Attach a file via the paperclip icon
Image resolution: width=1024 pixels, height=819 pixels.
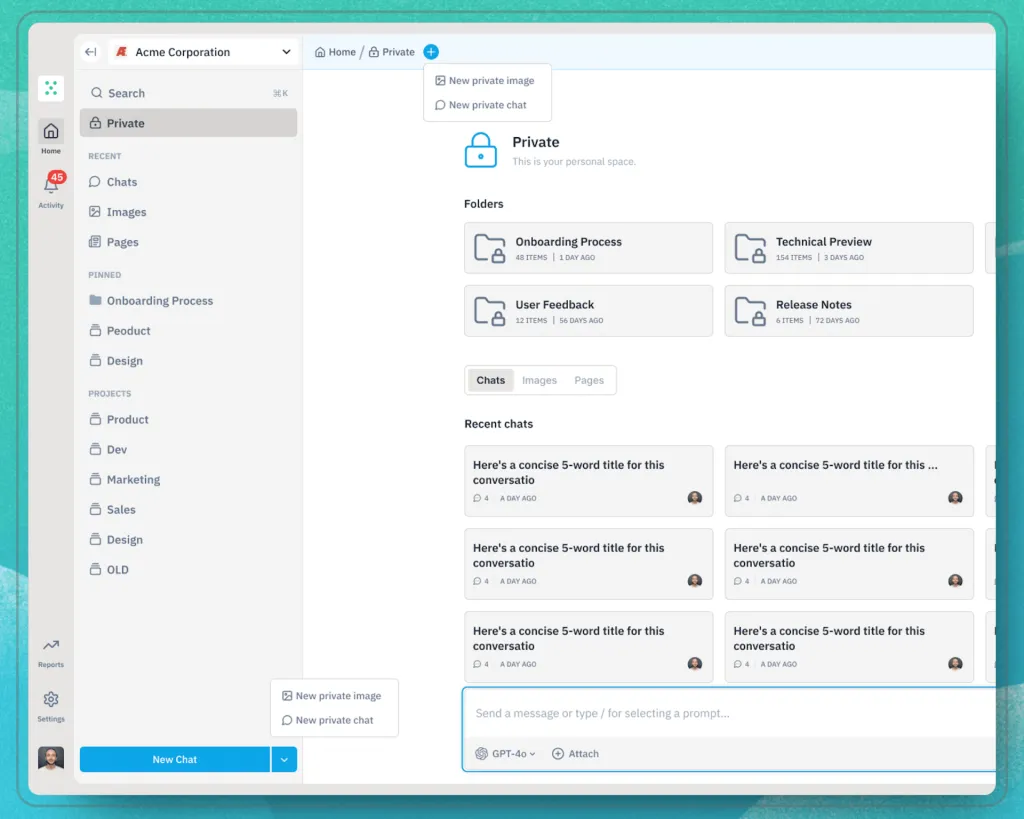coord(575,753)
